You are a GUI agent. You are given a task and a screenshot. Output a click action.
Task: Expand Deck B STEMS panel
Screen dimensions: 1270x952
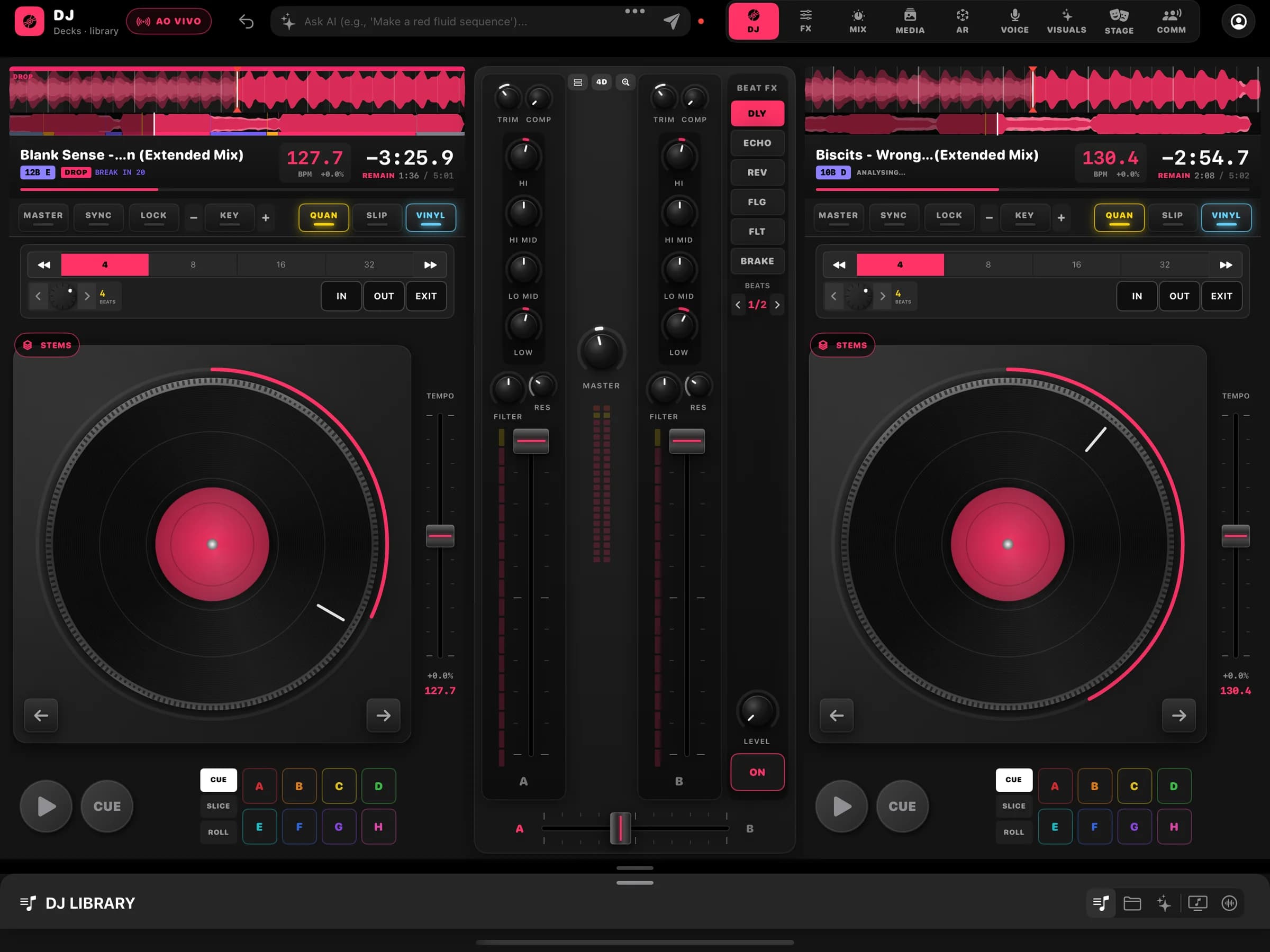pyautogui.click(x=842, y=345)
